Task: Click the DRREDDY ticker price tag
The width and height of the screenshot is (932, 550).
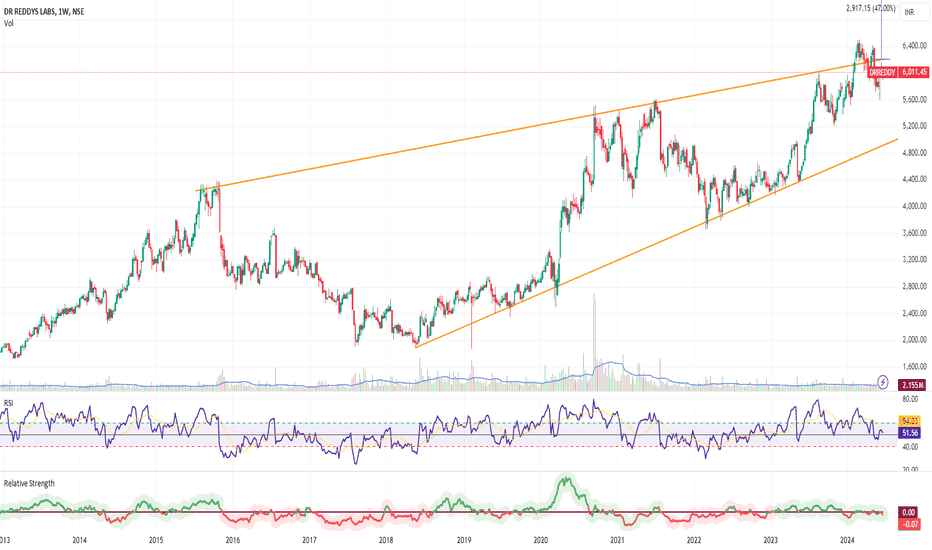Action: point(882,72)
